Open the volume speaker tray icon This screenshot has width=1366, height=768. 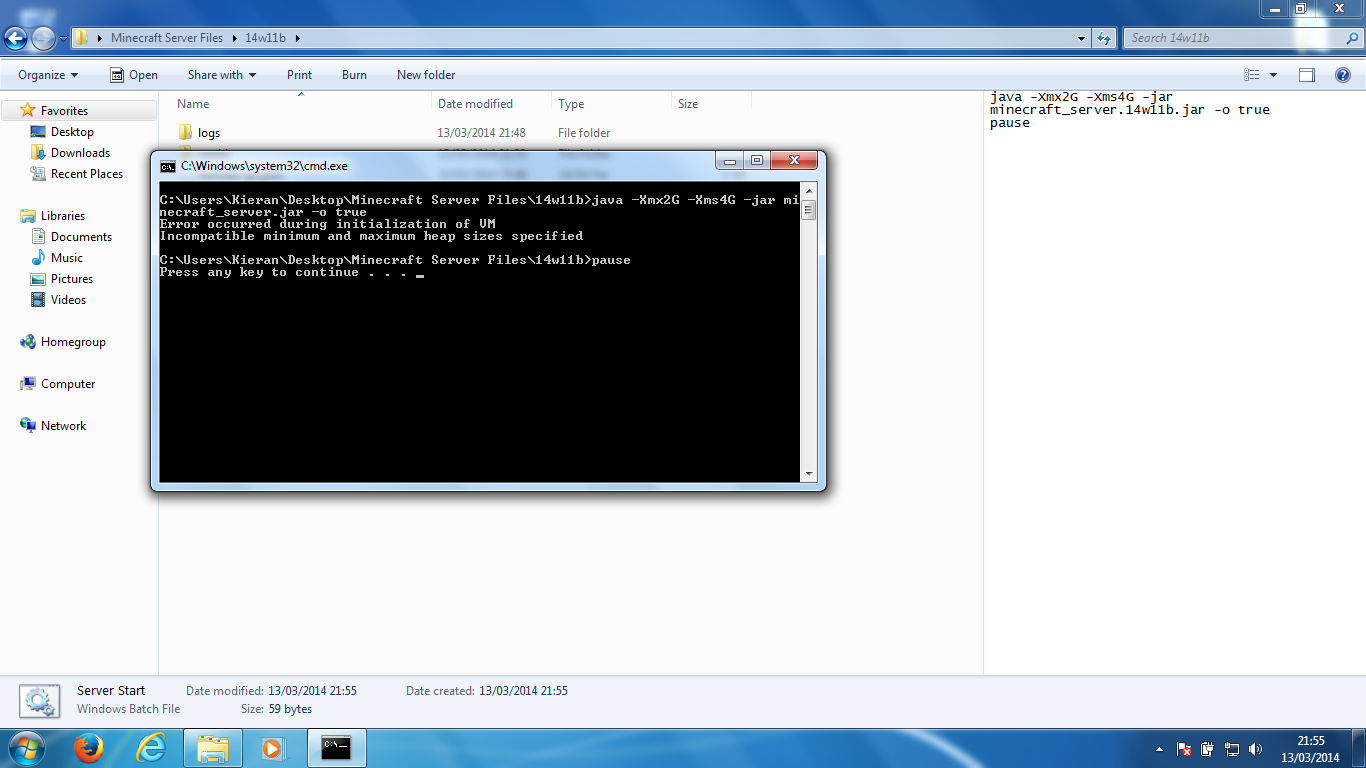[1256, 749]
